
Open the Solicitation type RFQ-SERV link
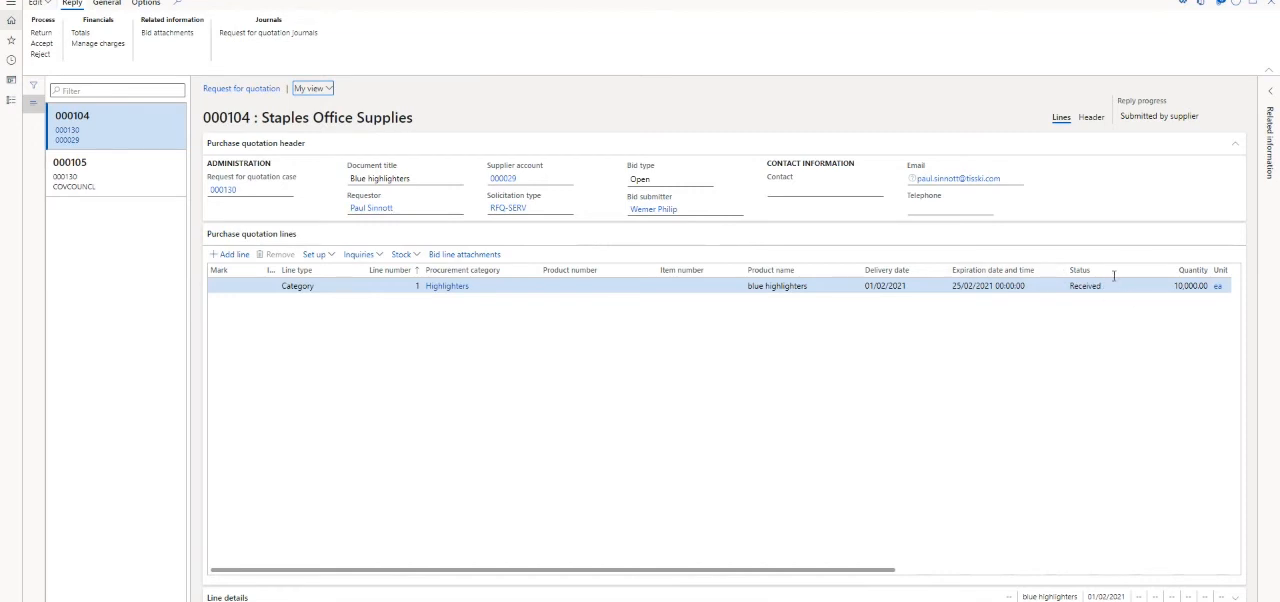[508, 208]
